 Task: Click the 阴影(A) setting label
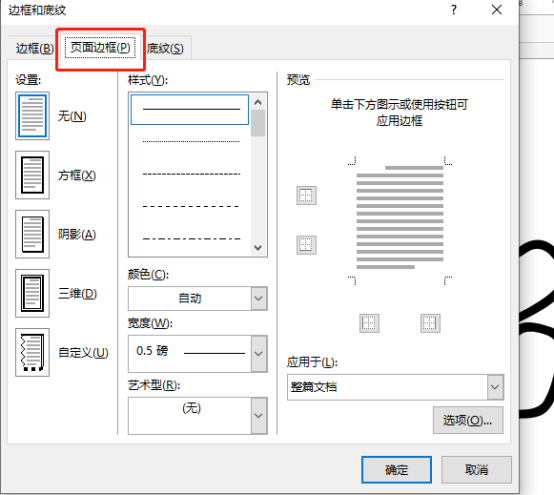[x=77, y=234]
